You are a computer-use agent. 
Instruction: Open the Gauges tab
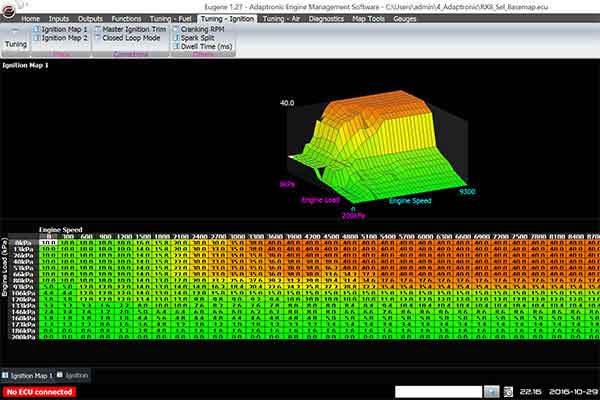(x=404, y=19)
